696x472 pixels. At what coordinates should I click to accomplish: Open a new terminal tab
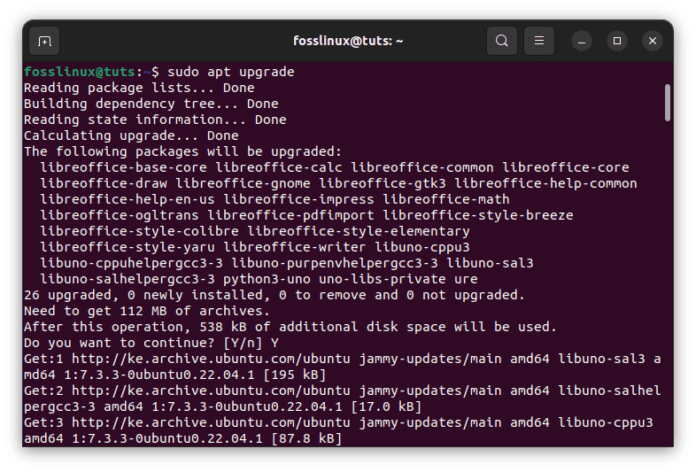[44, 41]
